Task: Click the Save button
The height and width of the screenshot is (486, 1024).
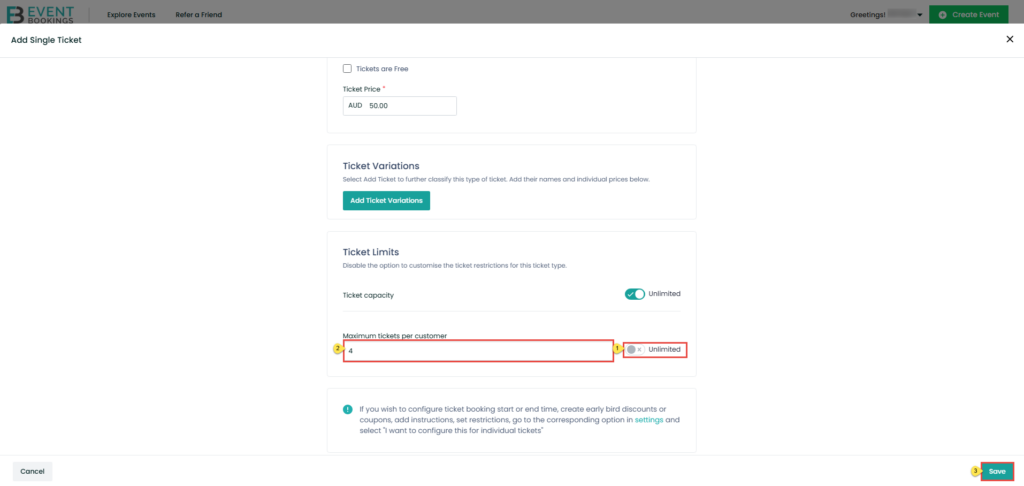Action: click(997, 471)
